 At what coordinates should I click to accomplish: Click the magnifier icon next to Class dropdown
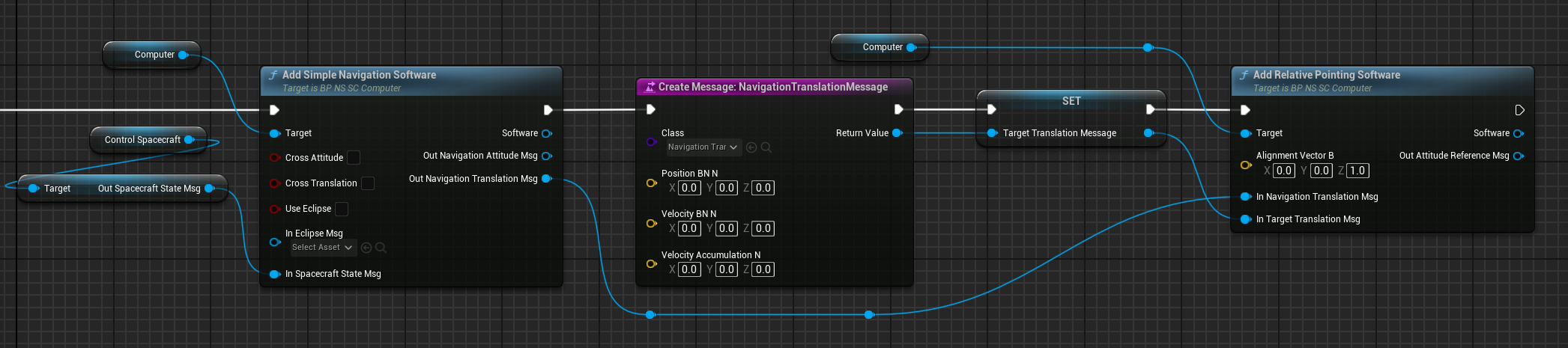coord(766,147)
